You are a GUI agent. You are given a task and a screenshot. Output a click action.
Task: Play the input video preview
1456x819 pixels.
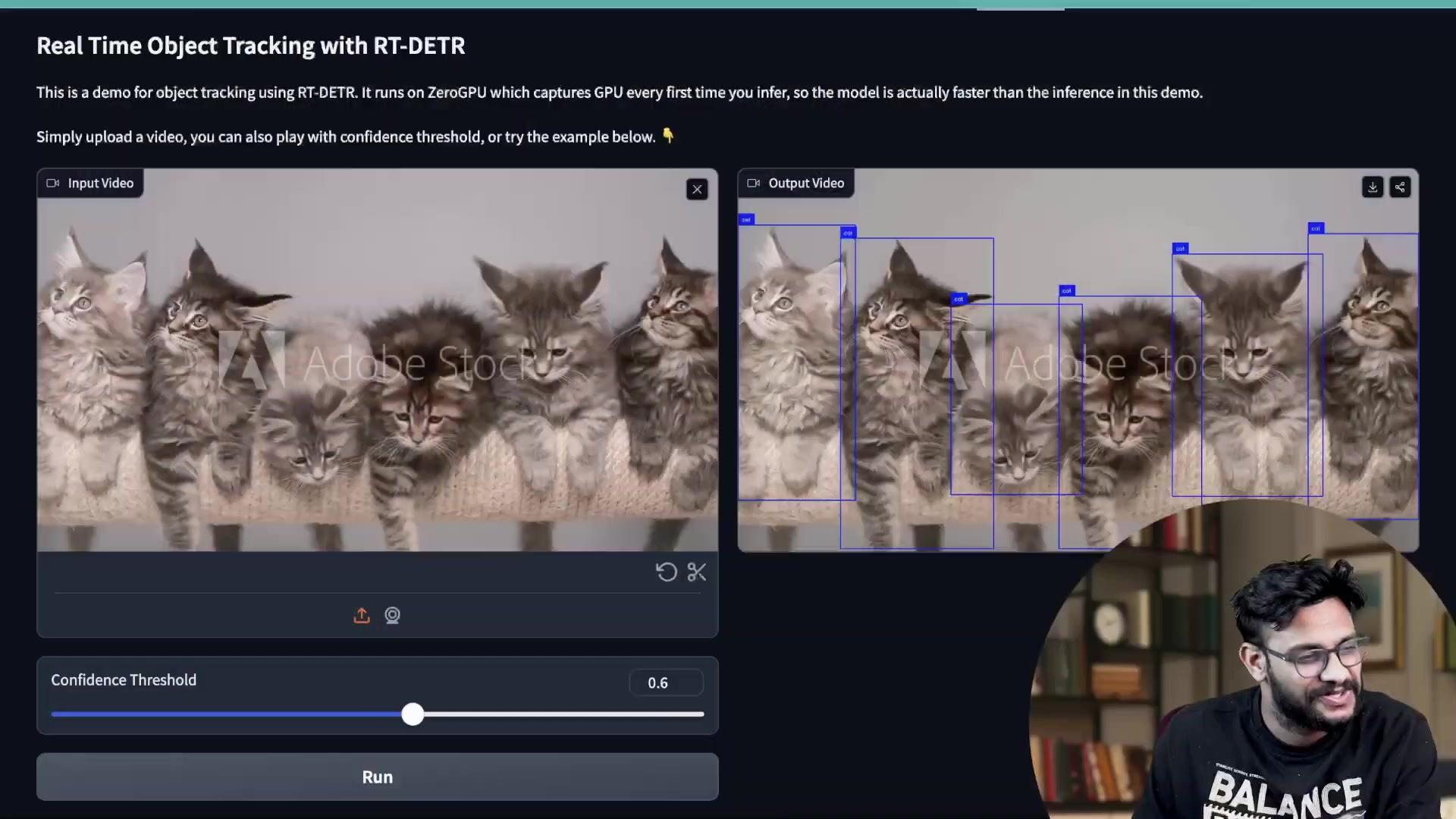pos(378,360)
